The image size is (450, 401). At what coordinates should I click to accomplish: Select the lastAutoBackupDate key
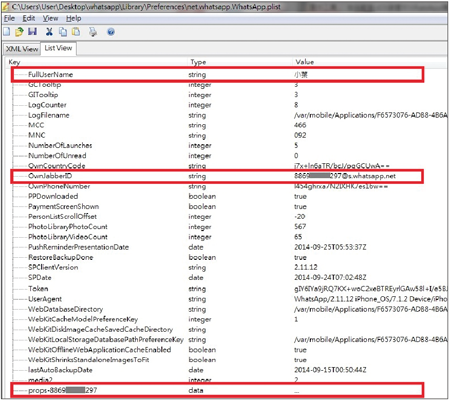point(60,370)
